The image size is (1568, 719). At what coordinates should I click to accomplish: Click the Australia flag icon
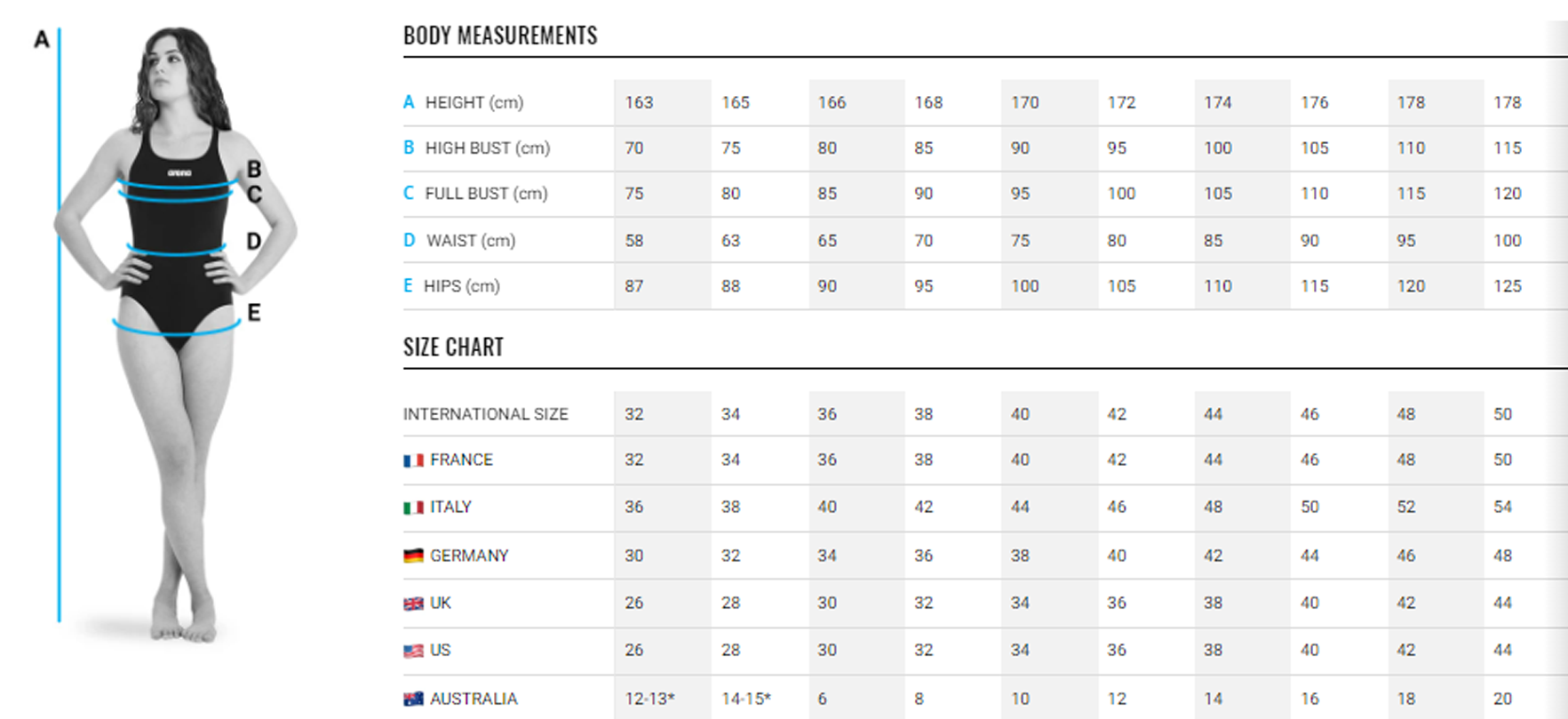tap(413, 699)
